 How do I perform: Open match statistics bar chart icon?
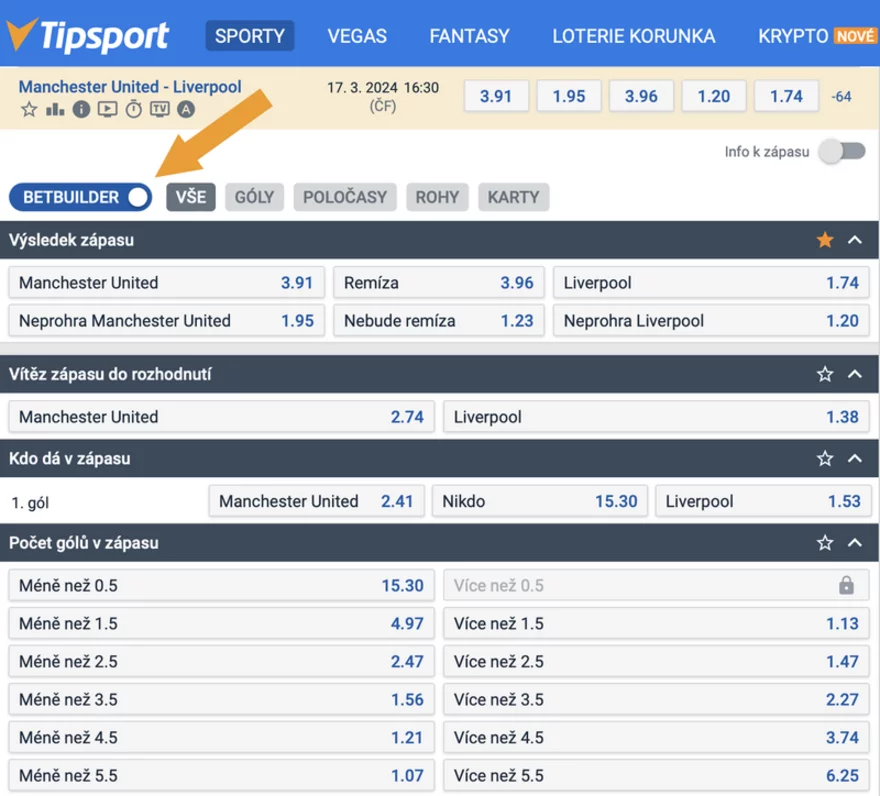(54, 109)
